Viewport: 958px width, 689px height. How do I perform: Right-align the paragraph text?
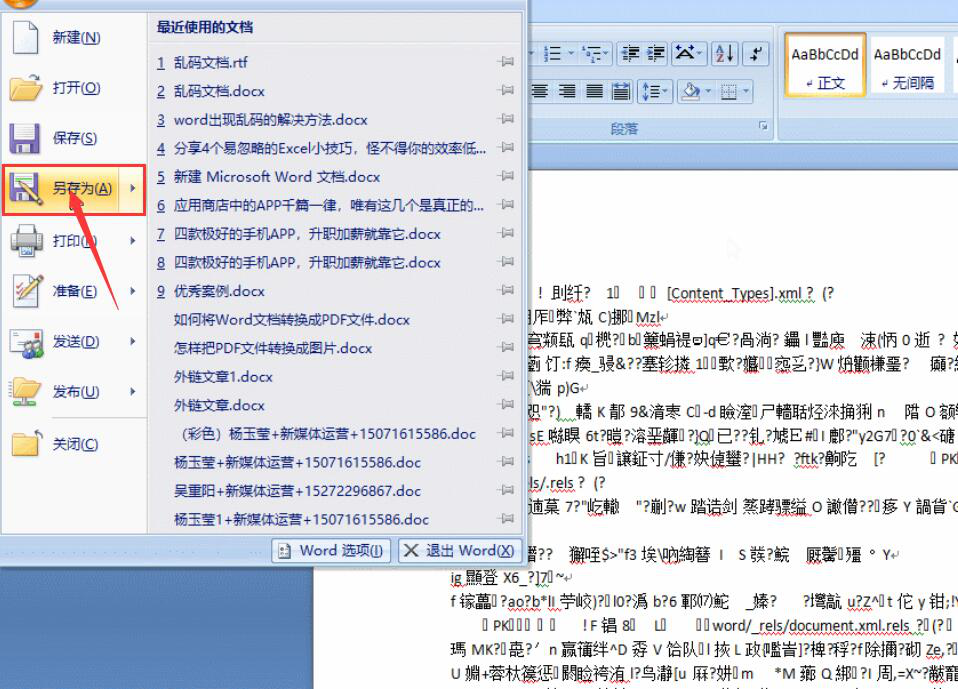[x=566, y=92]
